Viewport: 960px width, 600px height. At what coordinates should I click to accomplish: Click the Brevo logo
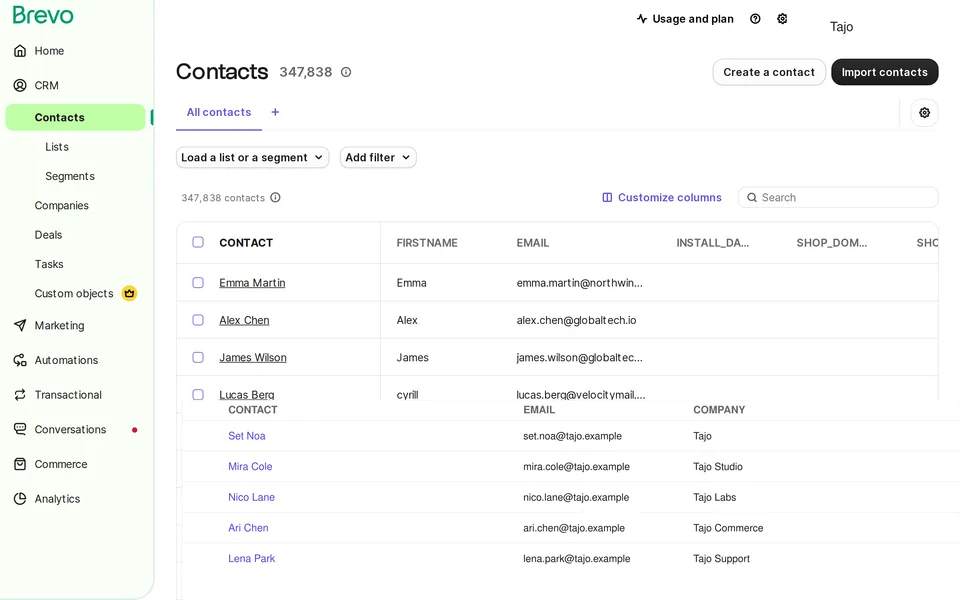coord(43,15)
